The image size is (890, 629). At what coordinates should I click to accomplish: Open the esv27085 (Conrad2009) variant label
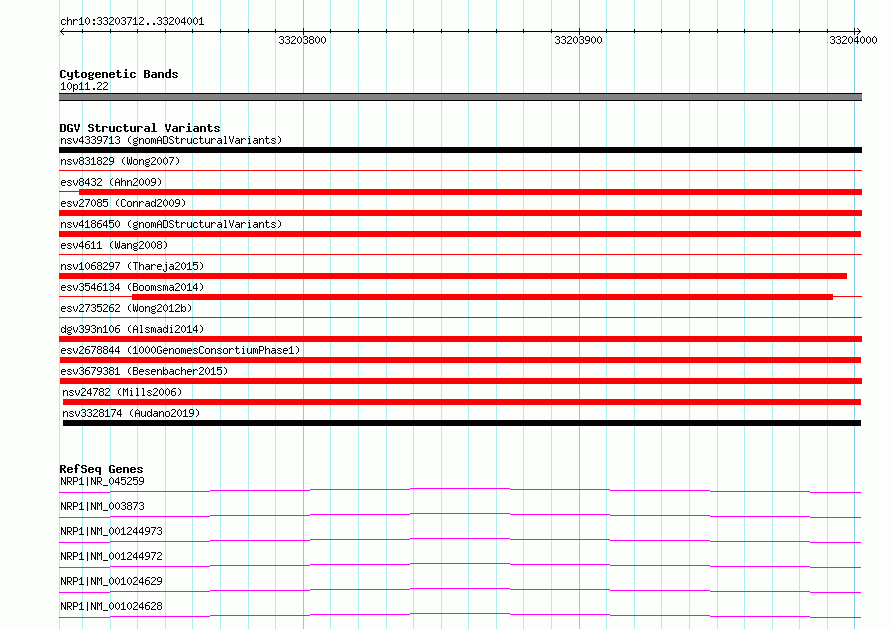point(123,203)
